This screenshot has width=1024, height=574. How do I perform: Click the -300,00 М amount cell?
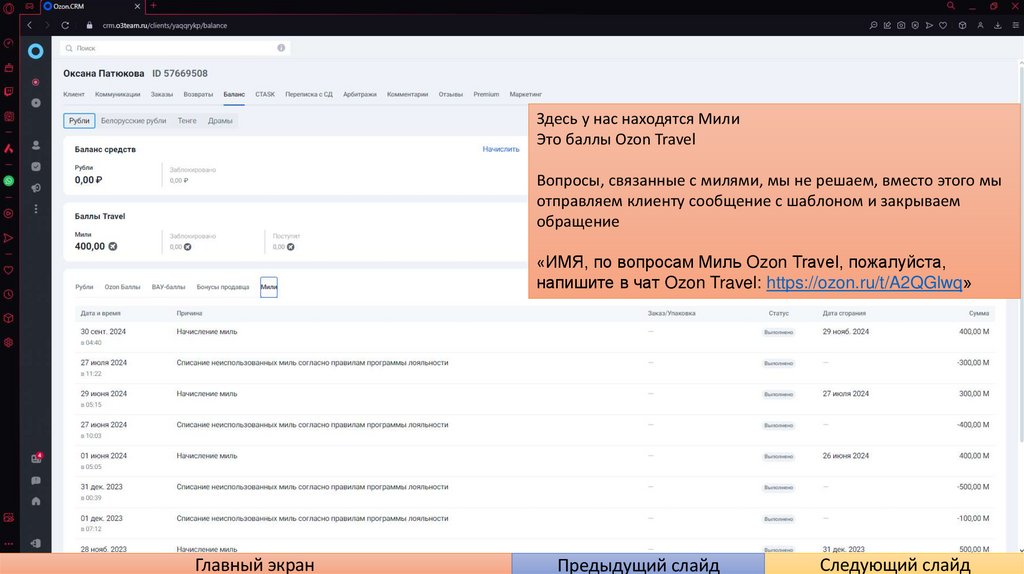(972, 362)
